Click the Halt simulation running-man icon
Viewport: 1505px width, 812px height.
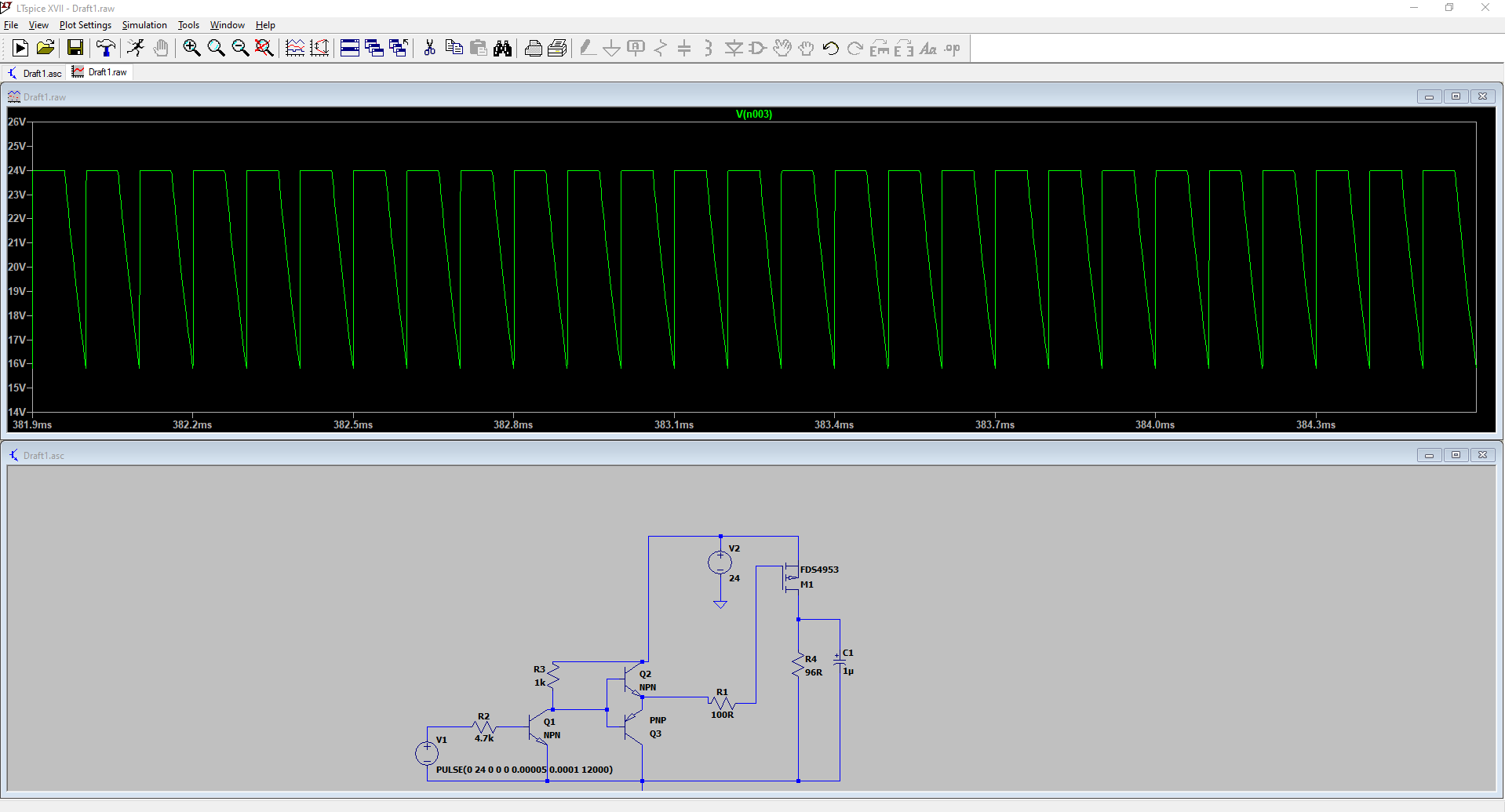click(x=136, y=49)
